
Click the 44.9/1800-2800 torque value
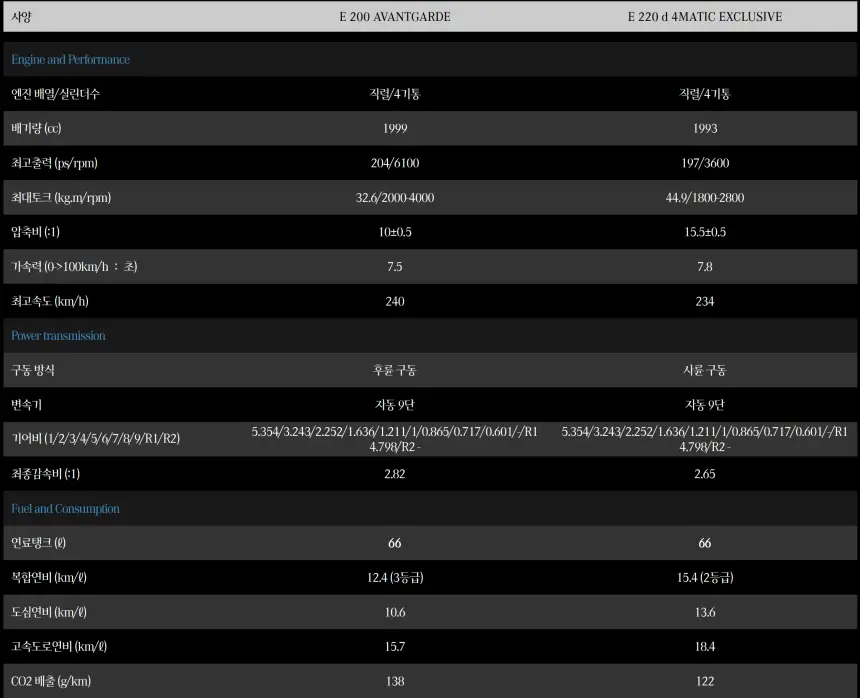tap(705, 197)
